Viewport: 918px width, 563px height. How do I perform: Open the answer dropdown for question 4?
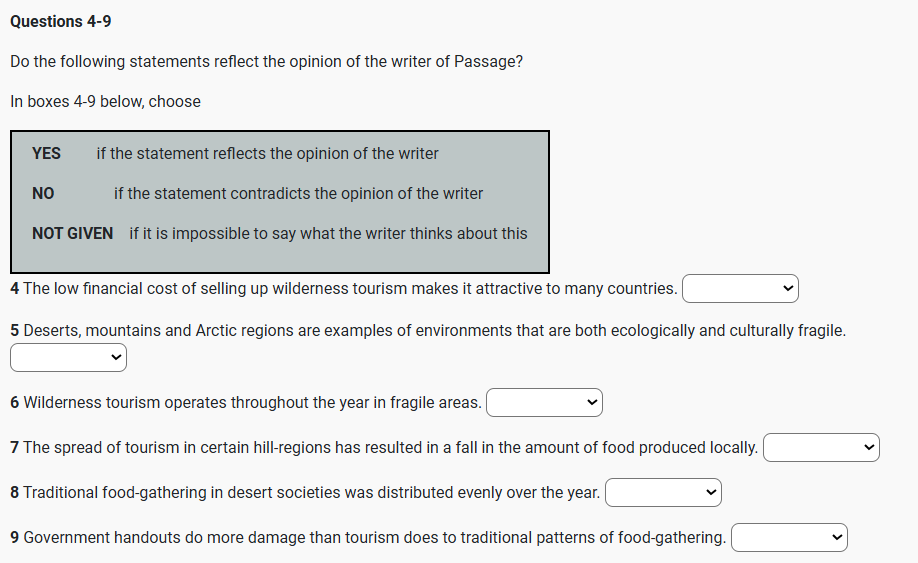coord(740,289)
